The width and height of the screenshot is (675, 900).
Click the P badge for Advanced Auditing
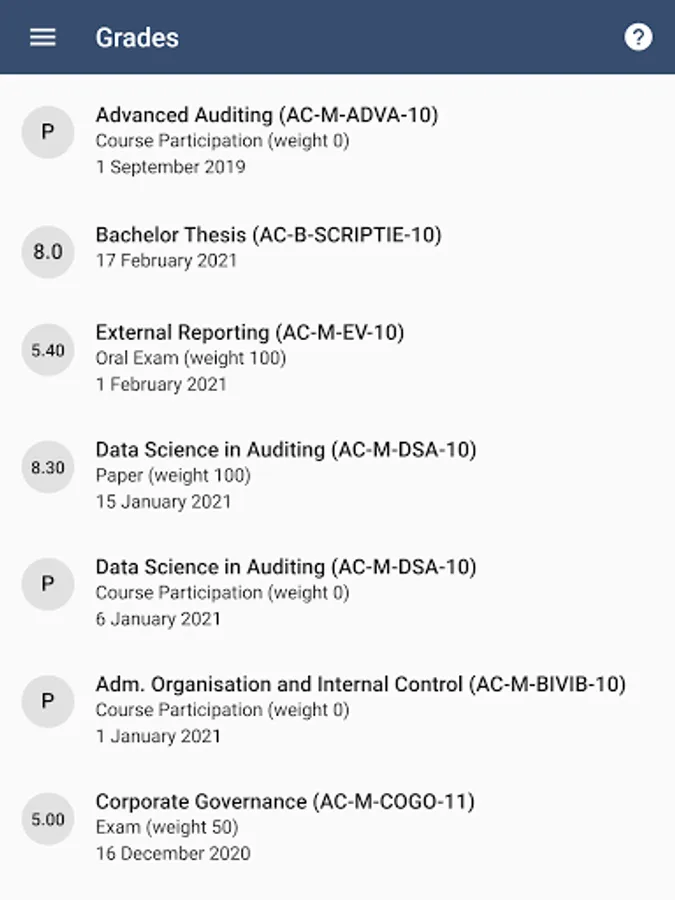point(48,132)
